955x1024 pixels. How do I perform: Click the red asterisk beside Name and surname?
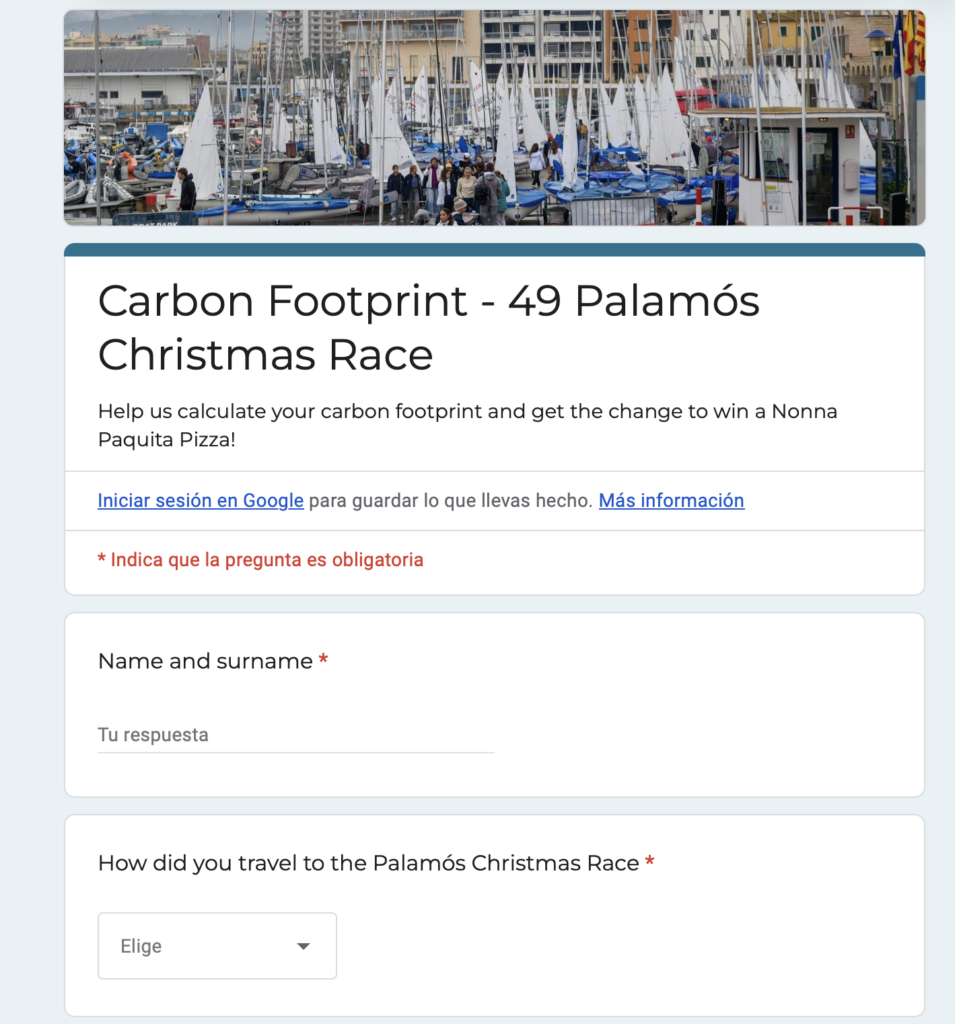pyautogui.click(x=323, y=660)
